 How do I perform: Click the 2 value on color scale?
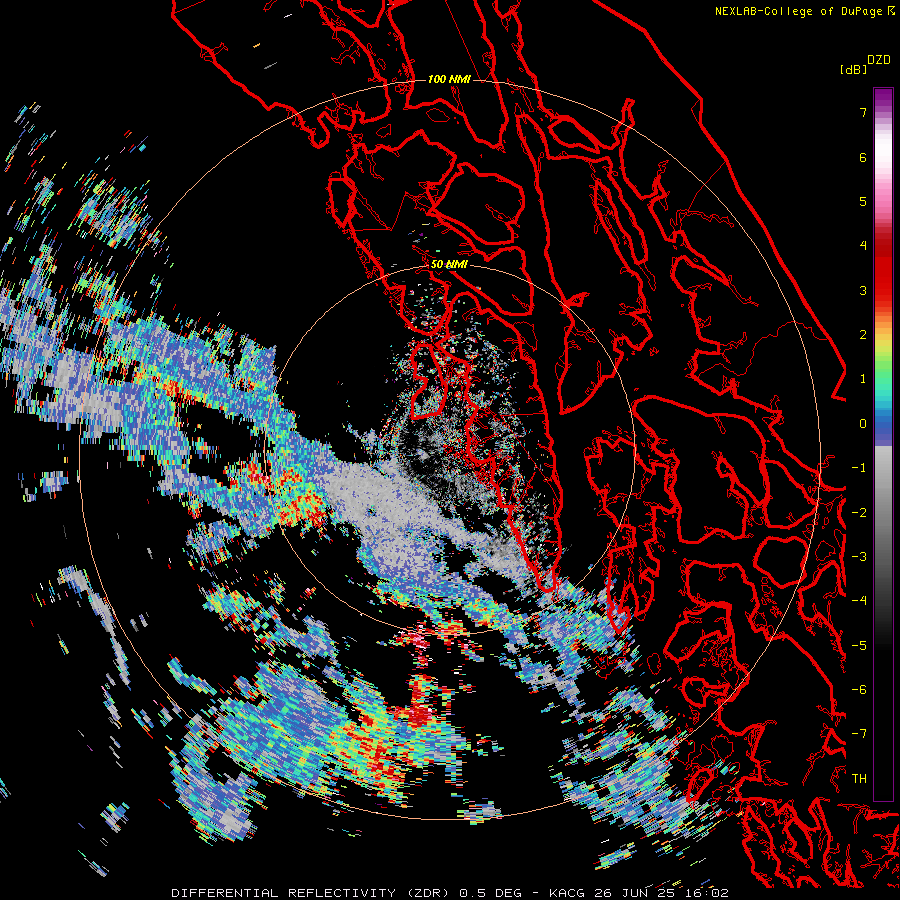coord(863,335)
